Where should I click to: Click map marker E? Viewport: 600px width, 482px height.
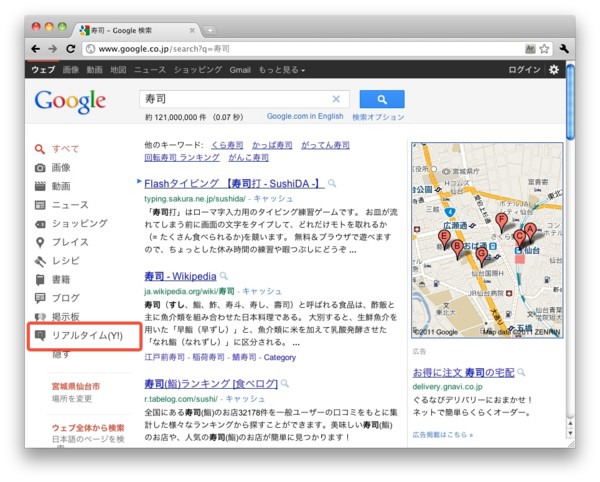click(x=444, y=238)
